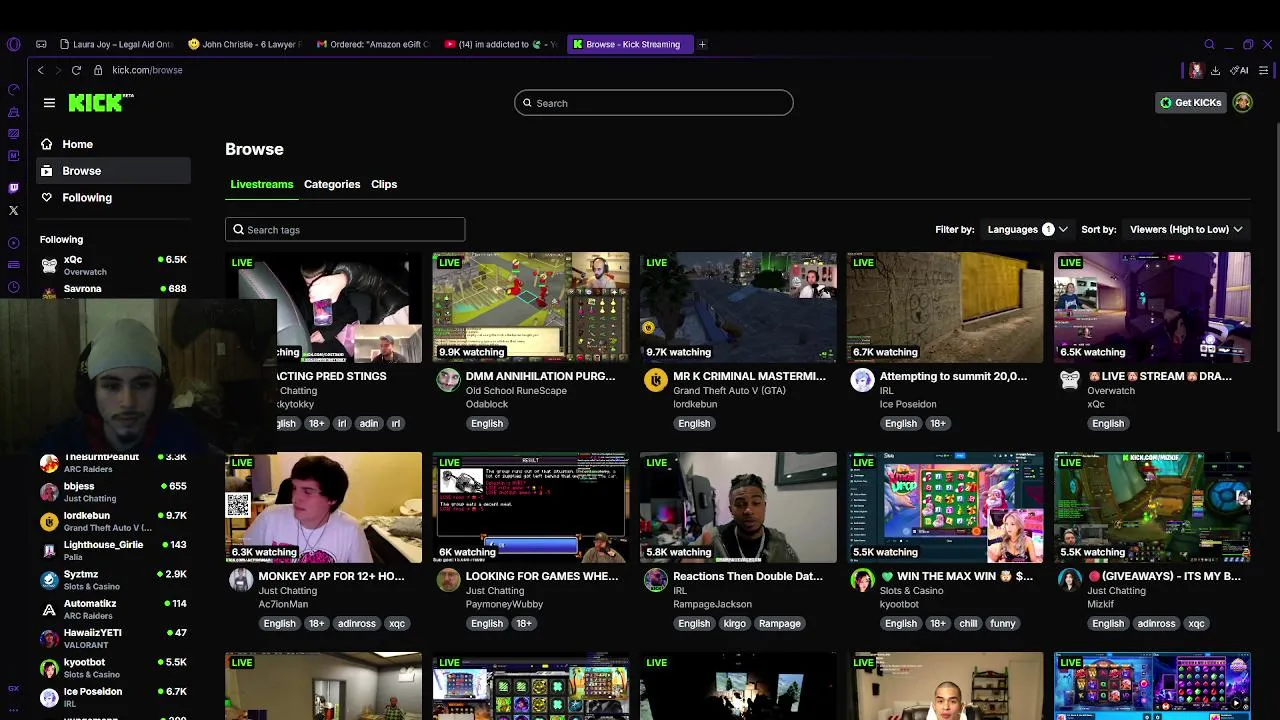Switch to the Laura Joy browser tab
1280x720 pixels.
pos(117,44)
